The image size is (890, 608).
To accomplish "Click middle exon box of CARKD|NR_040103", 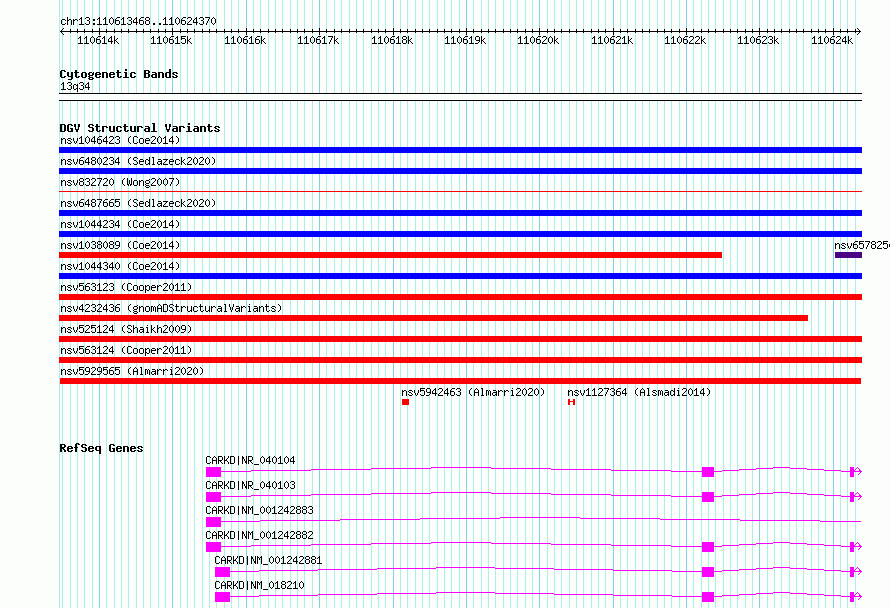I will point(708,497).
